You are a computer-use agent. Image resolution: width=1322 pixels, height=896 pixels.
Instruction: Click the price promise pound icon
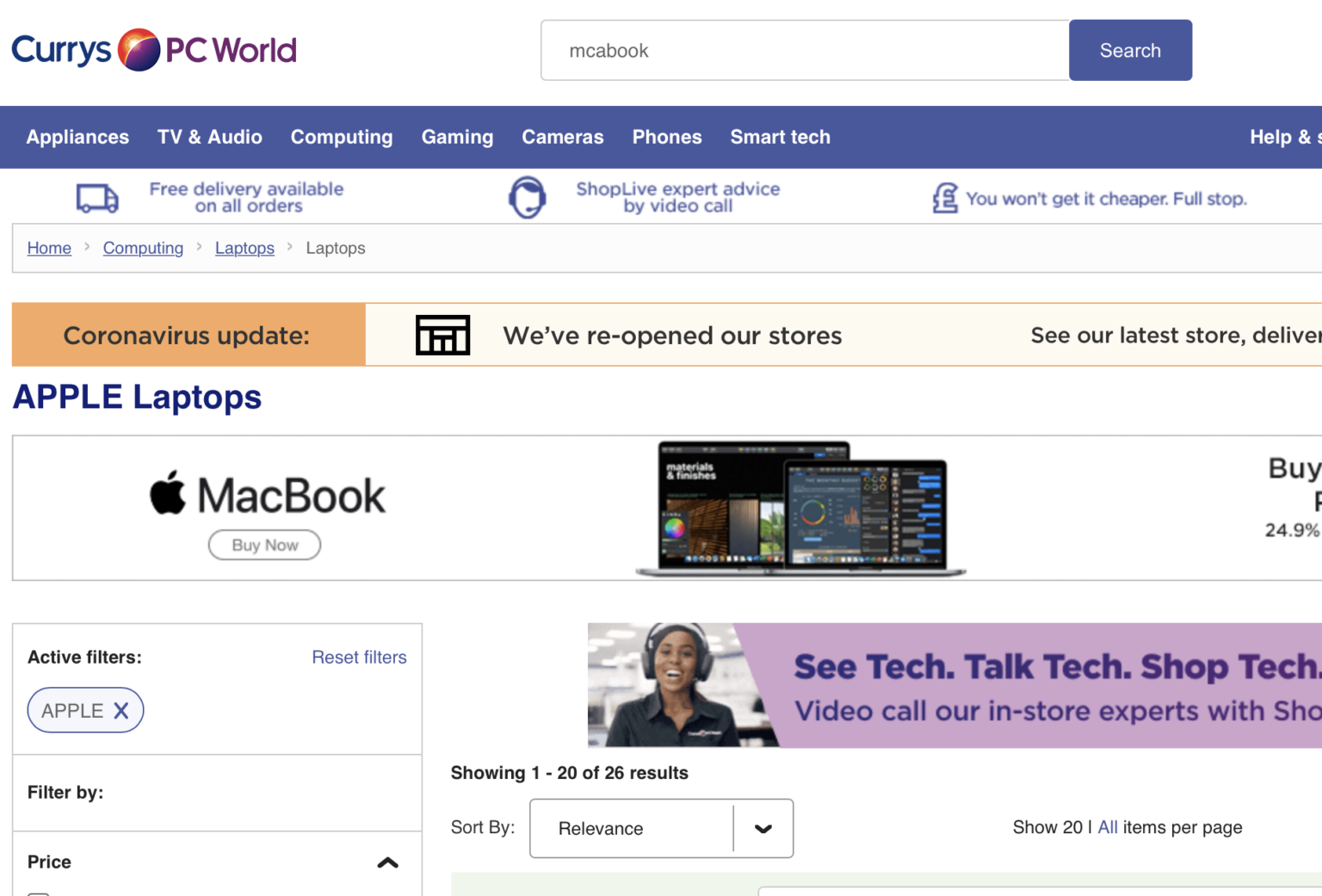click(x=944, y=198)
